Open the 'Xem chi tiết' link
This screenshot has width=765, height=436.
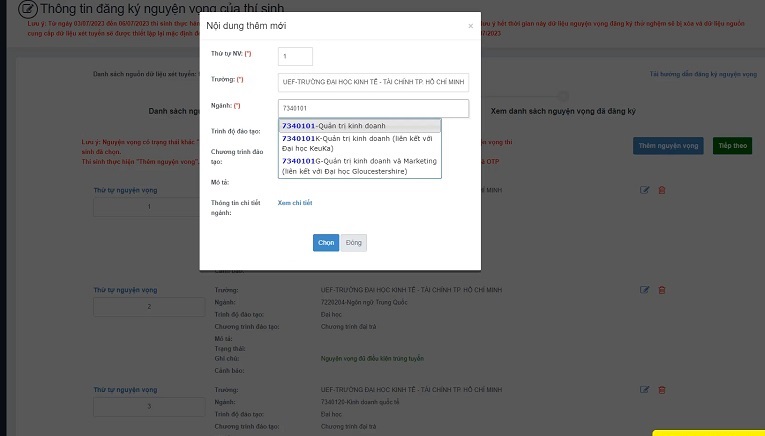295,203
